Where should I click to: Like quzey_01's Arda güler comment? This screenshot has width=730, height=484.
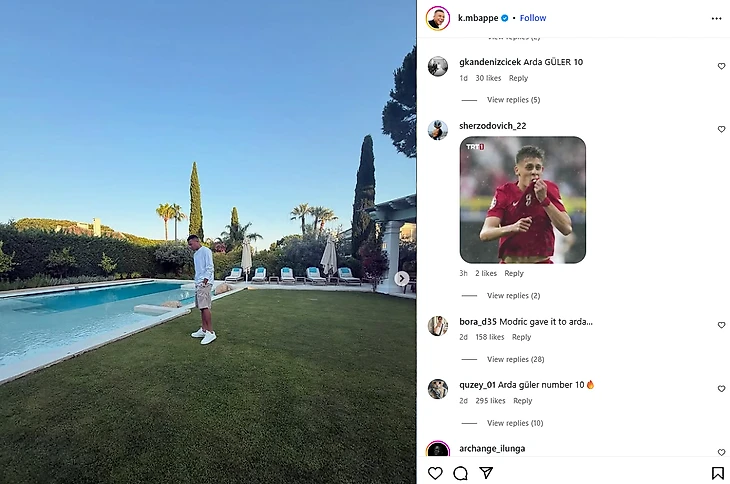(721, 389)
